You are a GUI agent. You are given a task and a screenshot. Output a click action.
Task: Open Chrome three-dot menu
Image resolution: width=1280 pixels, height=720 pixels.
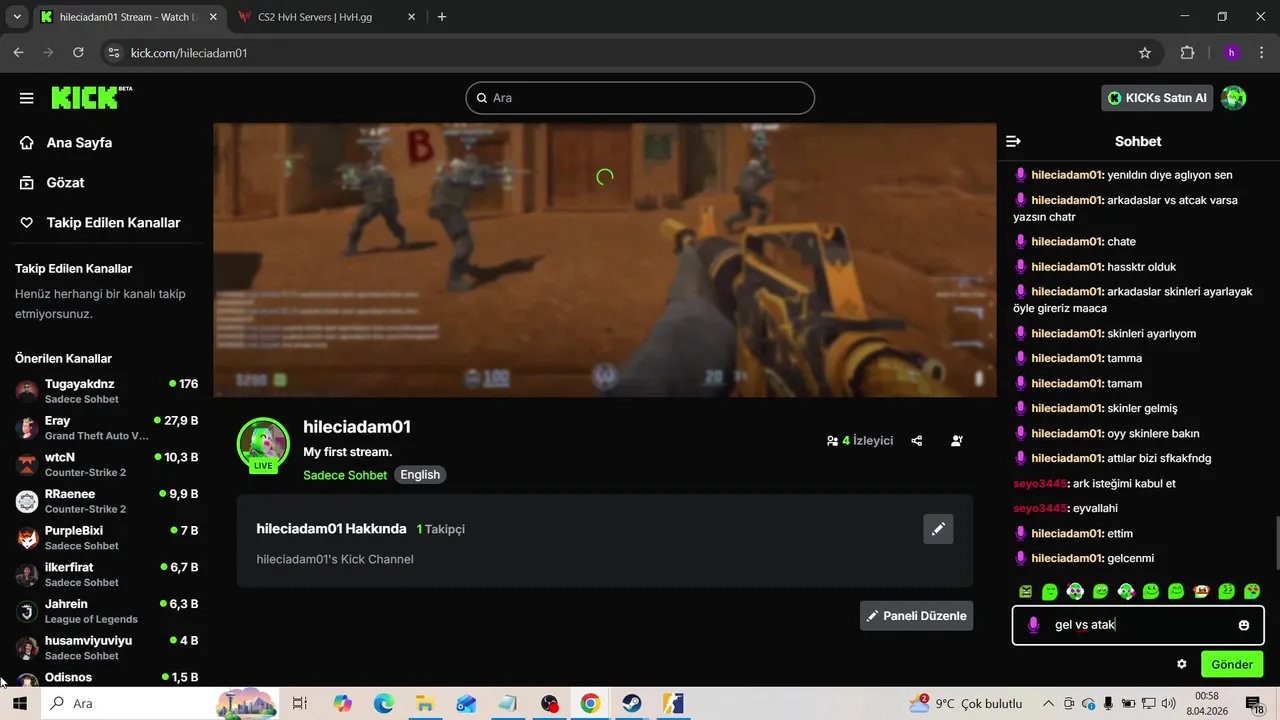pos(1261,53)
